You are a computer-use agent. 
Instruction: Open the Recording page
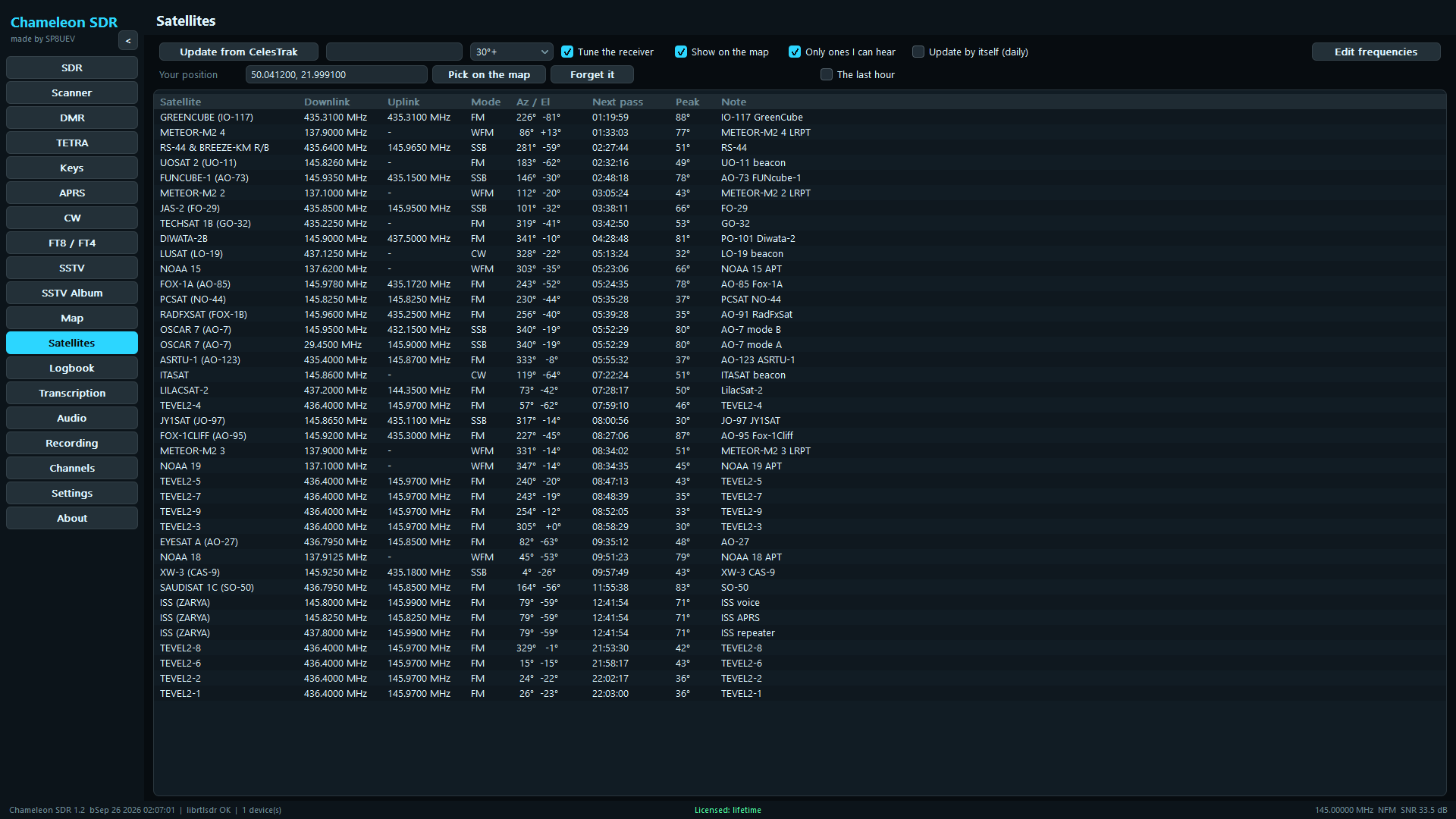[72, 443]
